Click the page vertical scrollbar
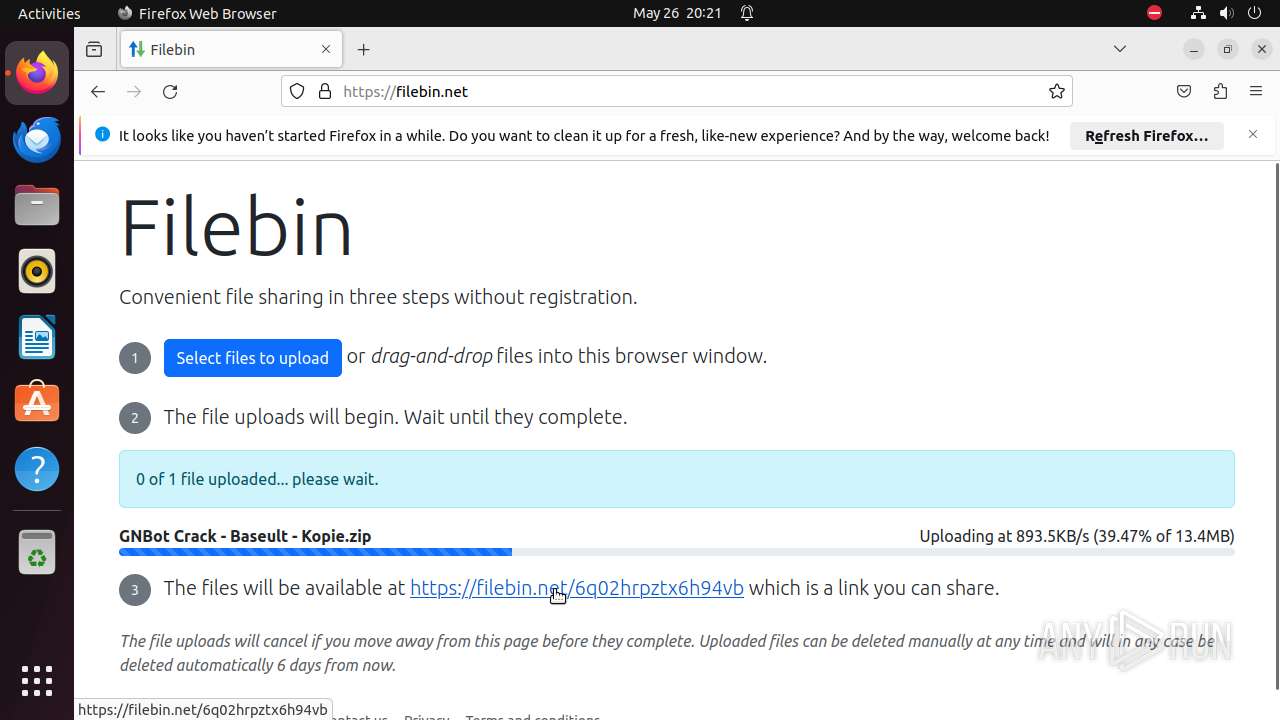1280x720 pixels. 1275,425
